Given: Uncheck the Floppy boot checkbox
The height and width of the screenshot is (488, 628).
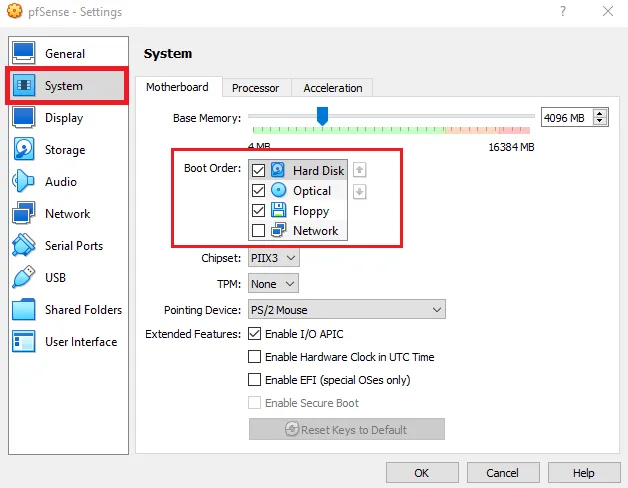Looking at the screenshot, I should (x=258, y=210).
